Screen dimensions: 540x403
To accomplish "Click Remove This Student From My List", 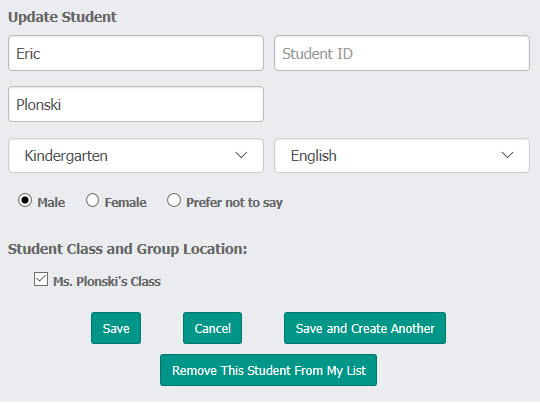I will tap(269, 370).
